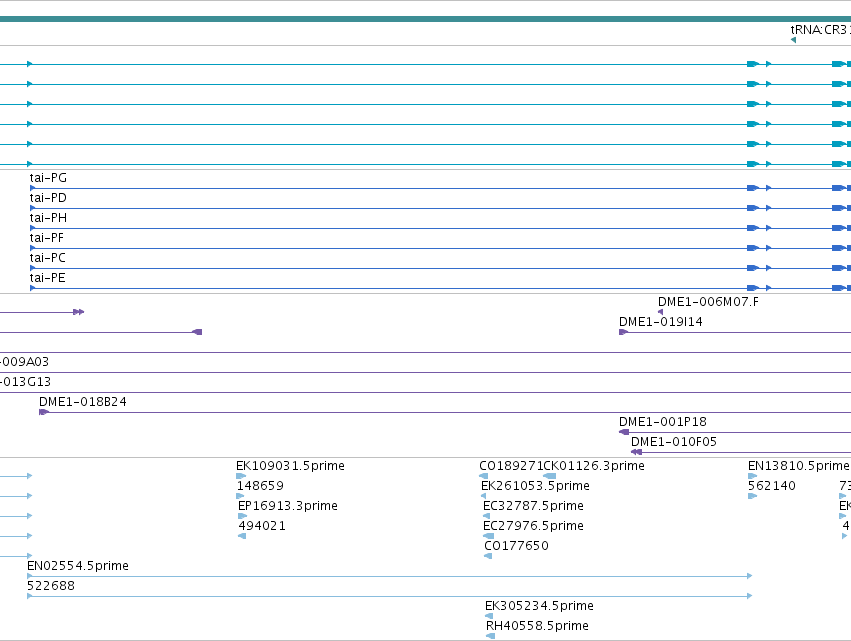Click the 562140 EST label
The width and height of the screenshot is (851, 641).
[x=772, y=486]
